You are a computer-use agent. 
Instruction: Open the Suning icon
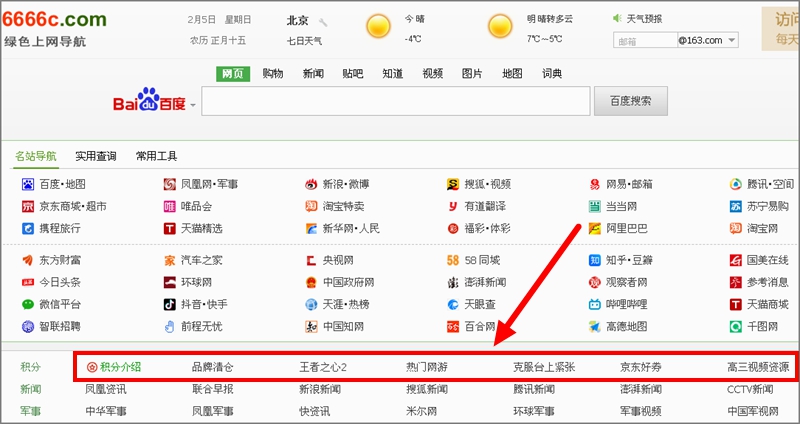[735, 207]
